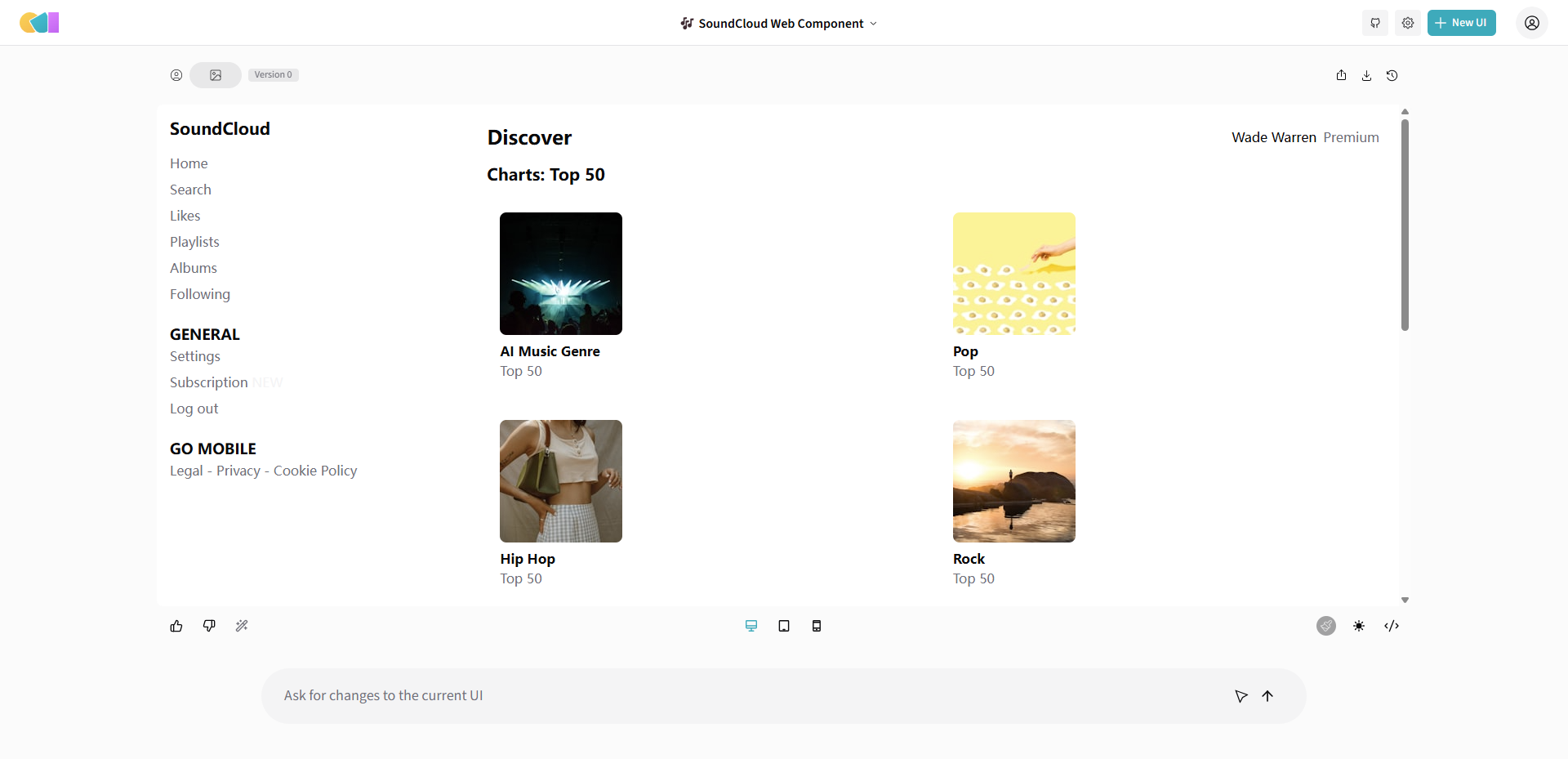Open the version history icon
Viewport: 1568px width, 759px height.
click(1392, 75)
